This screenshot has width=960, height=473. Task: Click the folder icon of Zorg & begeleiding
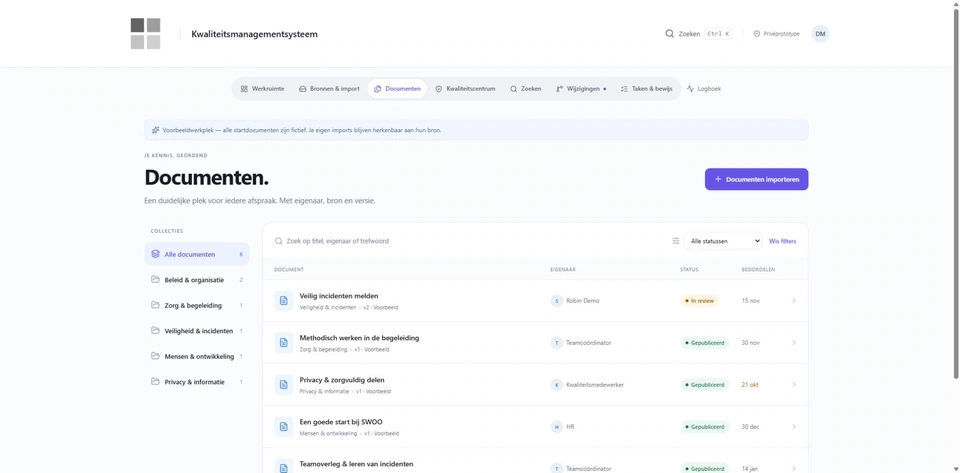pyautogui.click(x=155, y=305)
